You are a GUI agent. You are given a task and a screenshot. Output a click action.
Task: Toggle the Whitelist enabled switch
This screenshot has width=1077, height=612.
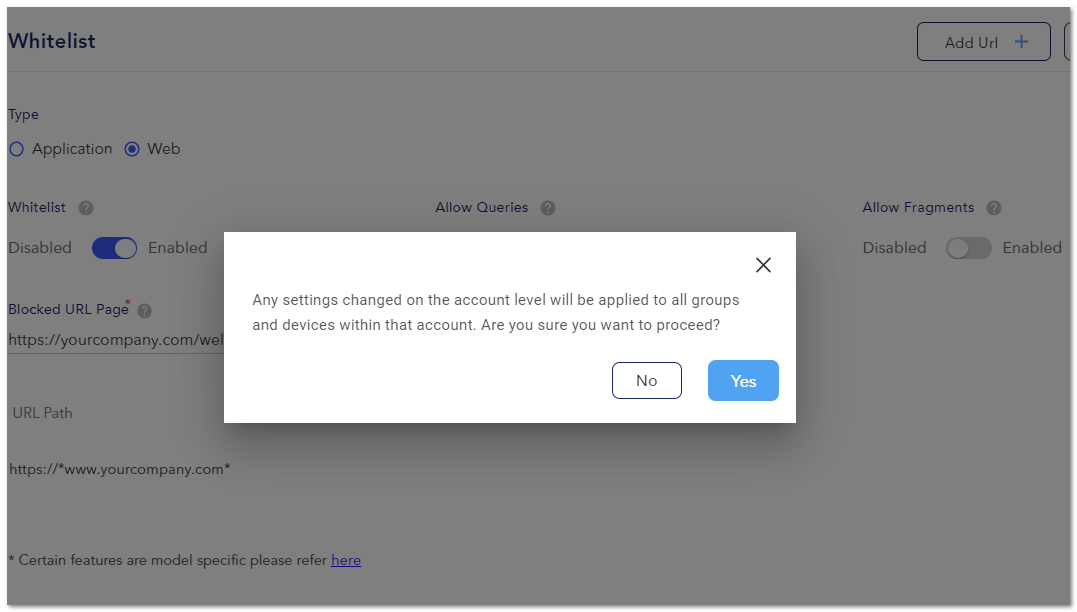[x=115, y=248]
